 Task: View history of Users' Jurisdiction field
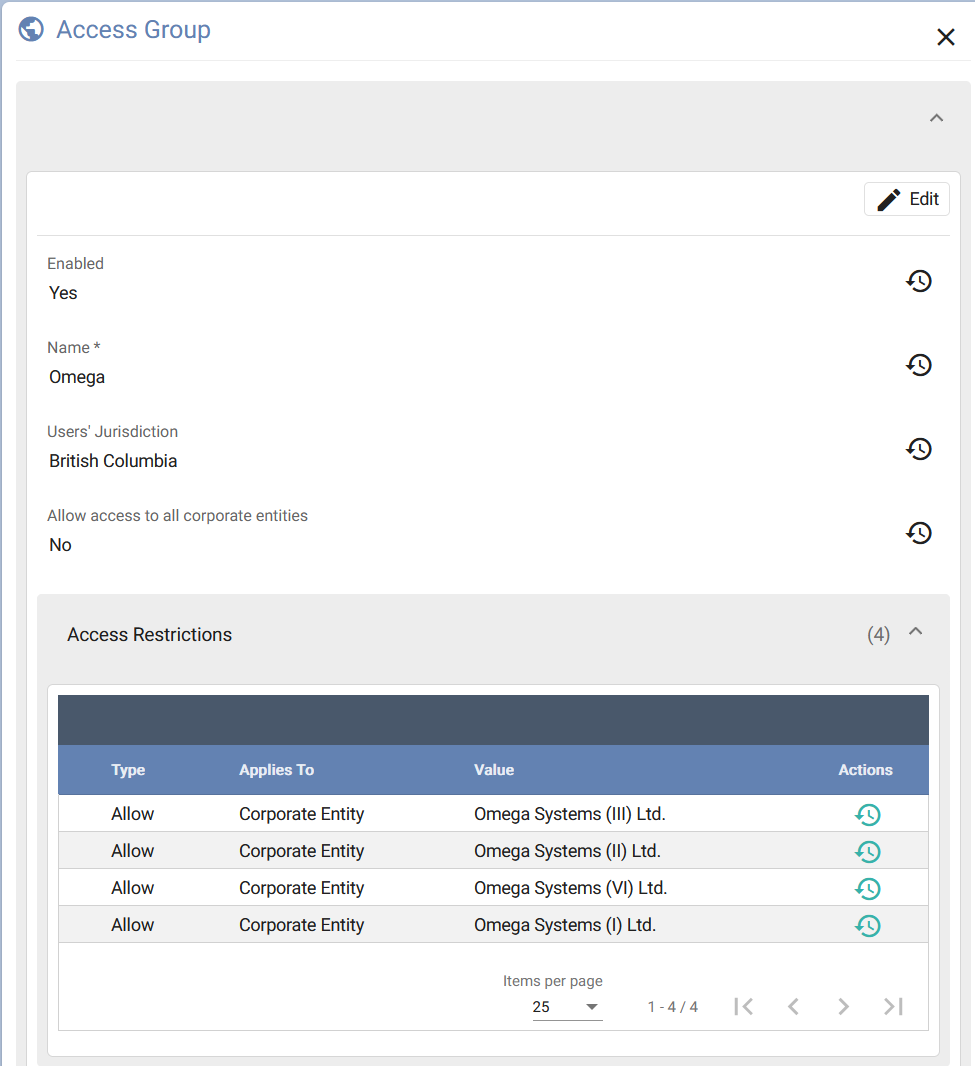point(919,449)
